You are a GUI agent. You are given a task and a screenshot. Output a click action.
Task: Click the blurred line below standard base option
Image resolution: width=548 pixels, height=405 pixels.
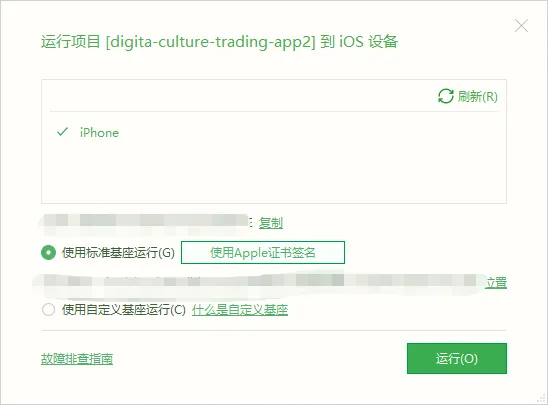tap(259, 282)
